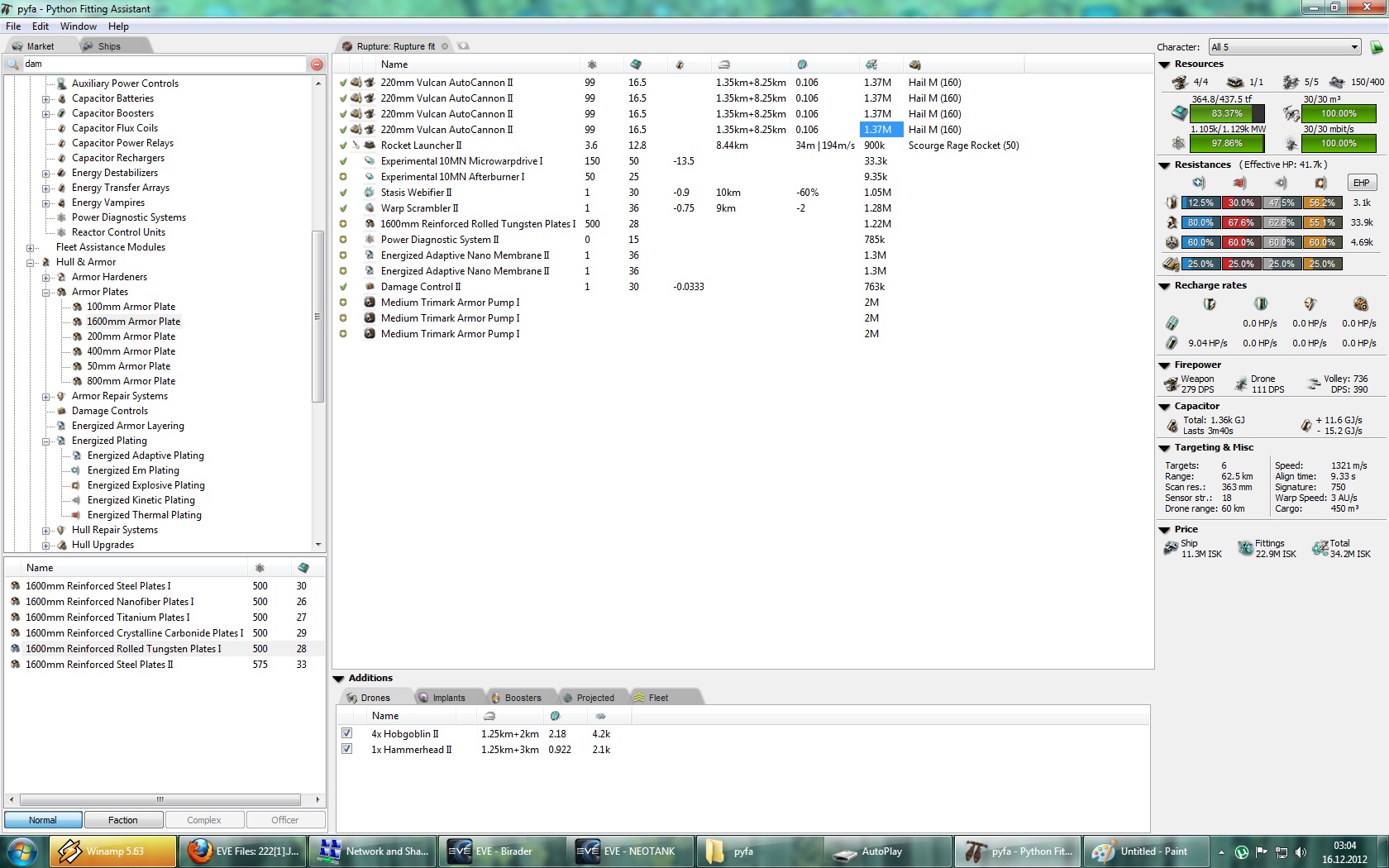Click the tracking column header icon
The image size is (1389, 868).
point(802,64)
